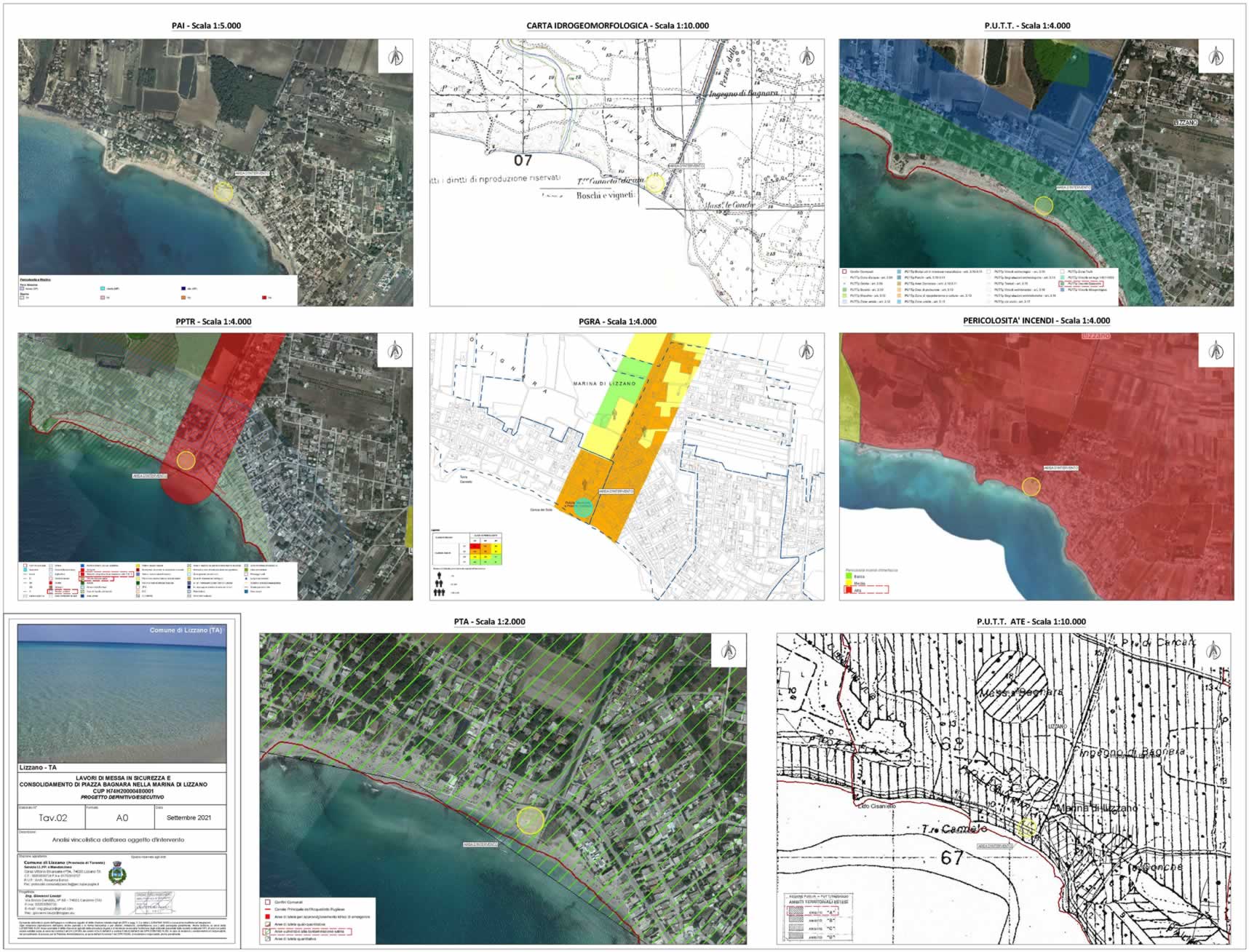Click the Comune di Lizzano coat of arms emblem
The height and width of the screenshot is (952, 1249).
[x=118, y=873]
